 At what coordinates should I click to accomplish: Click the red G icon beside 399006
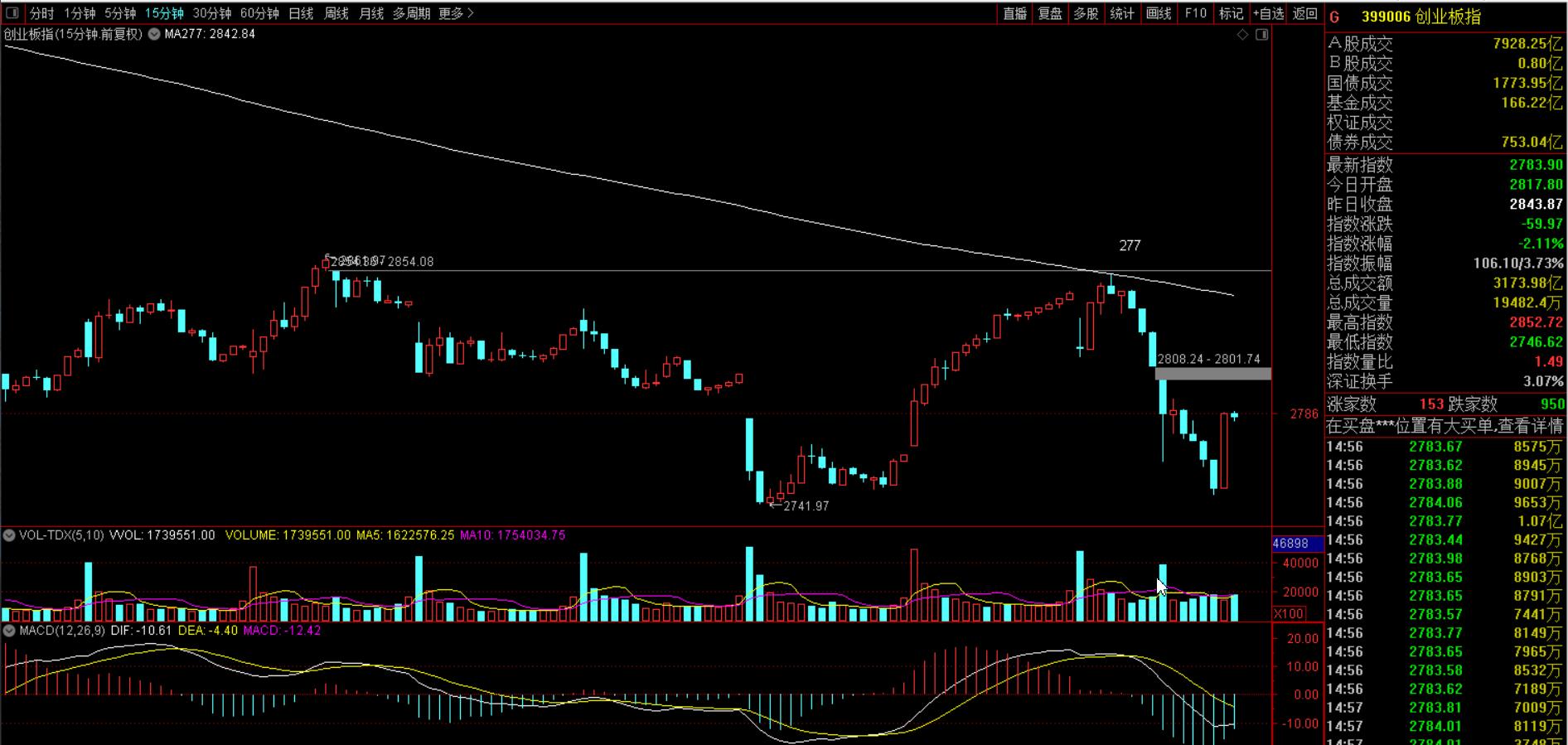coord(1335,17)
